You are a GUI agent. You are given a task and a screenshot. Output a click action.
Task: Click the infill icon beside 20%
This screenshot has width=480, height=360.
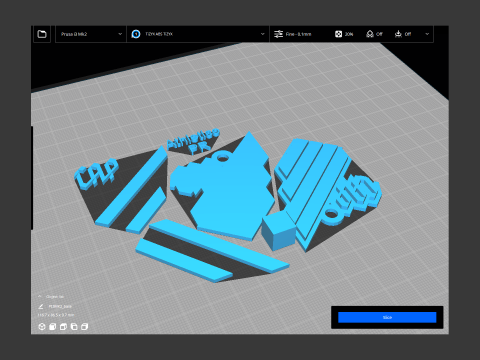(x=338, y=34)
